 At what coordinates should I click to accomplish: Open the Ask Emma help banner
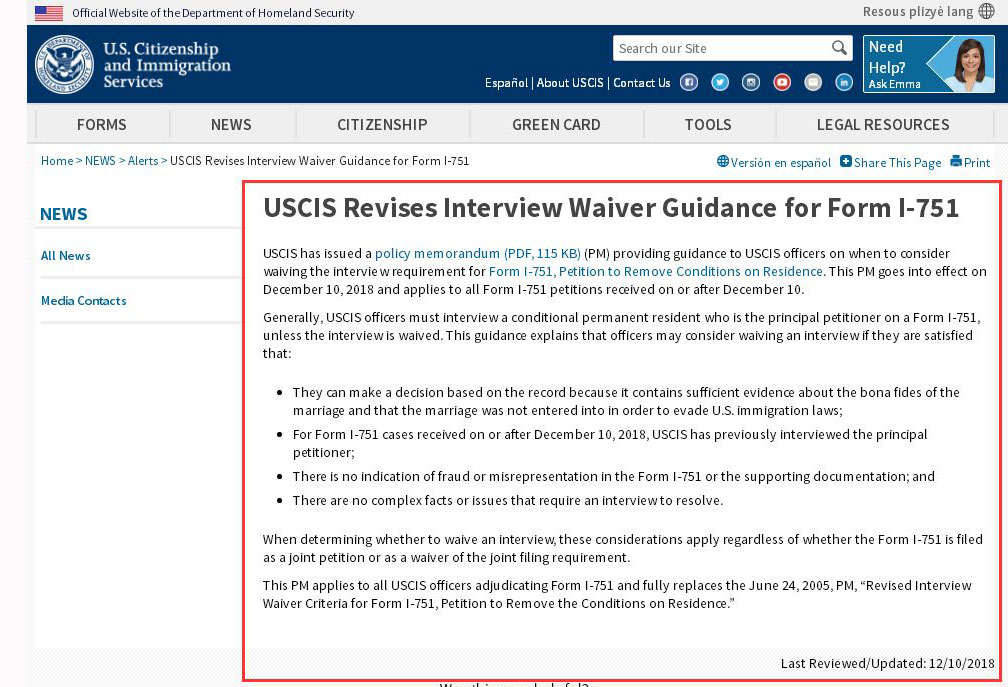coord(928,64)
